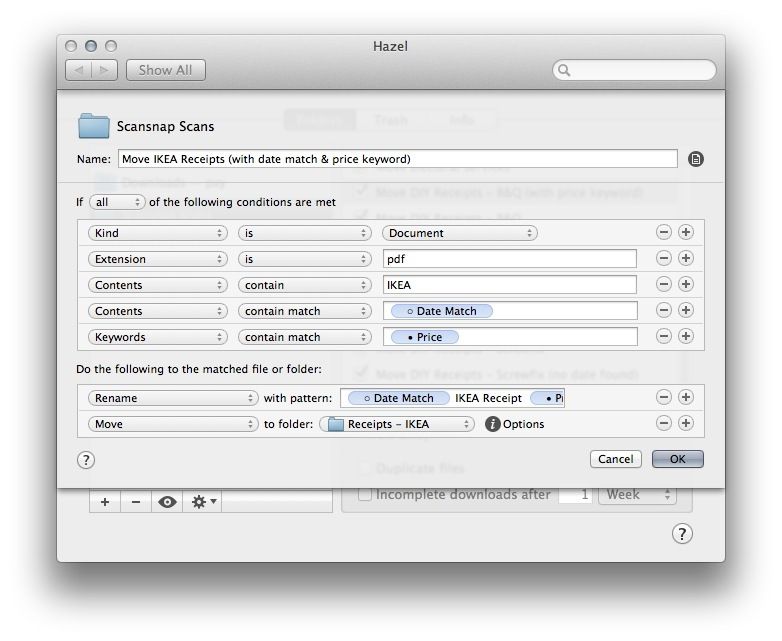Open the gear actions menu
This screenshot has height=641, width=782.
(x=203, y=501)
